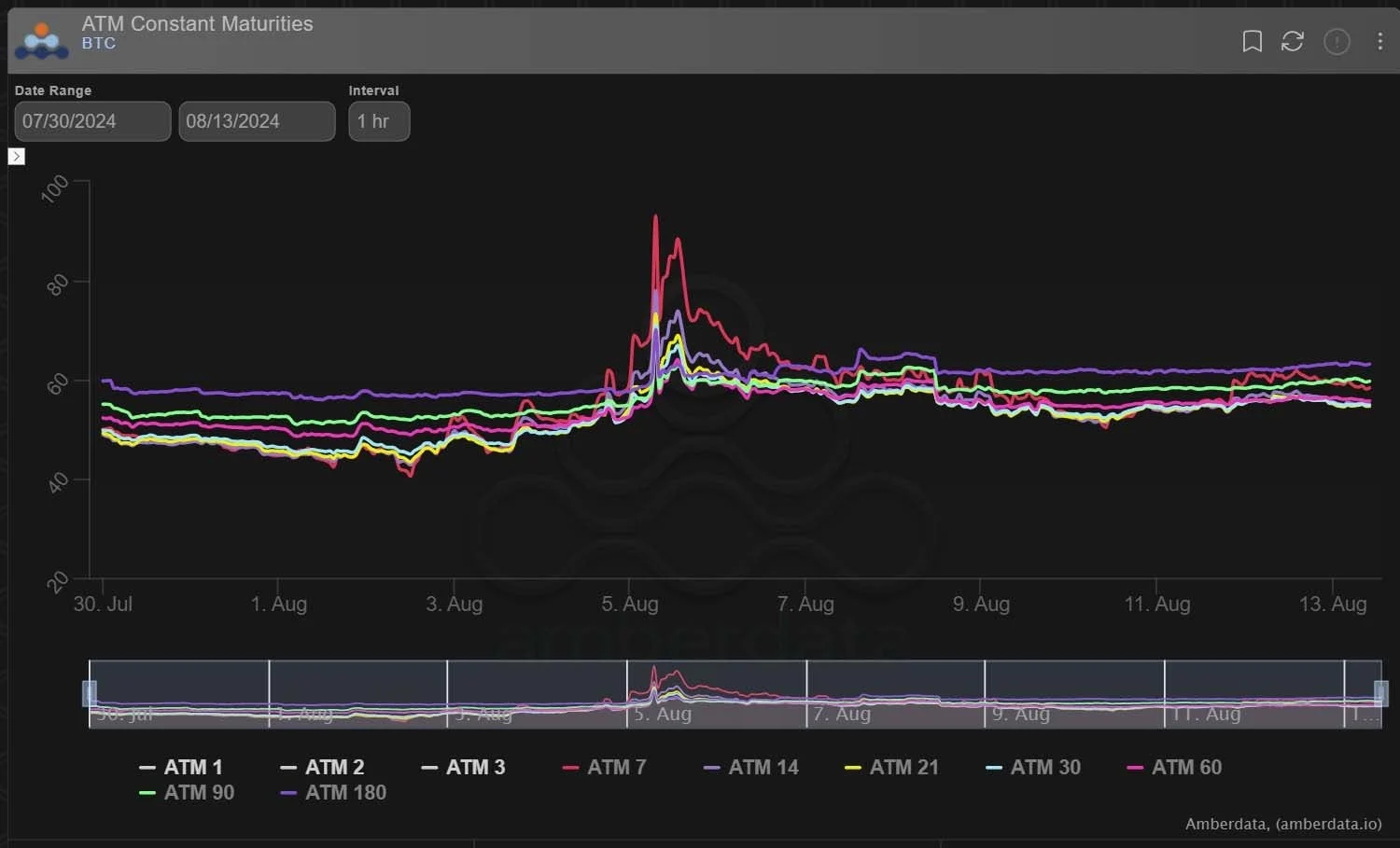Click the 60 y-axis label

coord(57,383)
